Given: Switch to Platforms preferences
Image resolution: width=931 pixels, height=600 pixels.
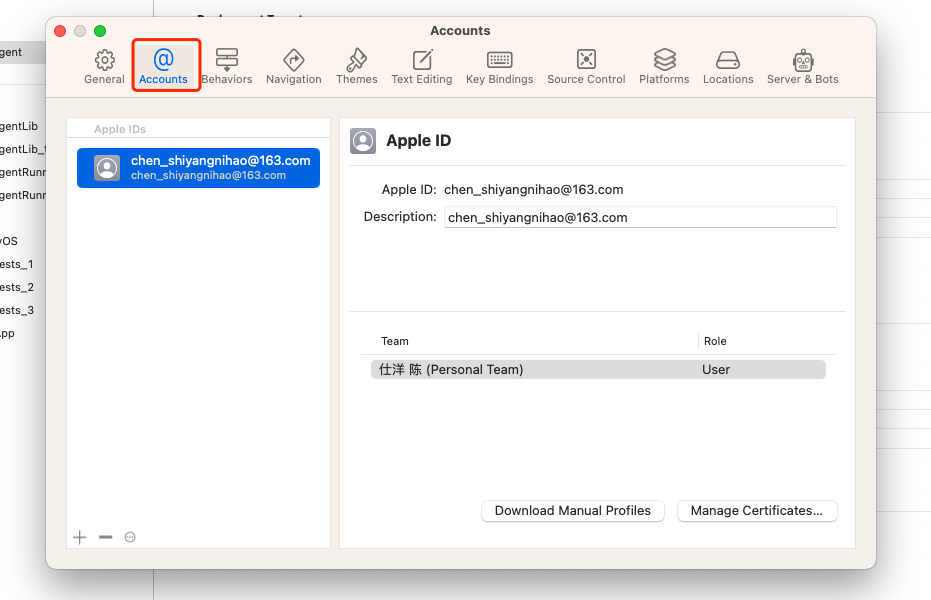Looking at the screenshot, I should point(664,66).
